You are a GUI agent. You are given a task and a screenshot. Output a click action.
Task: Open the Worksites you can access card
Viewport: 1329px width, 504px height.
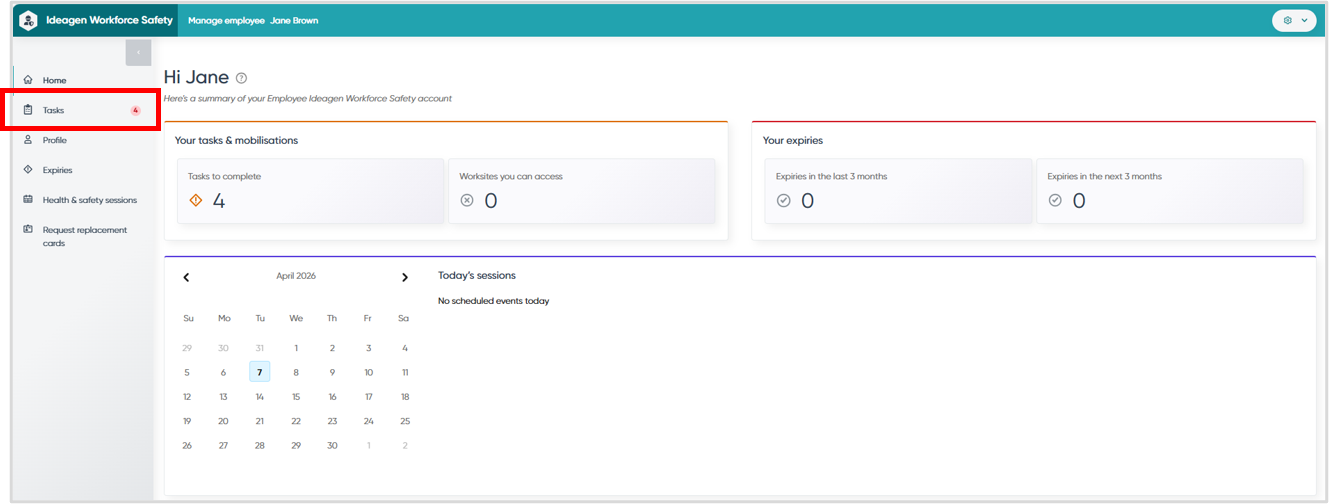pyautogui.click(x=582, y=190)
